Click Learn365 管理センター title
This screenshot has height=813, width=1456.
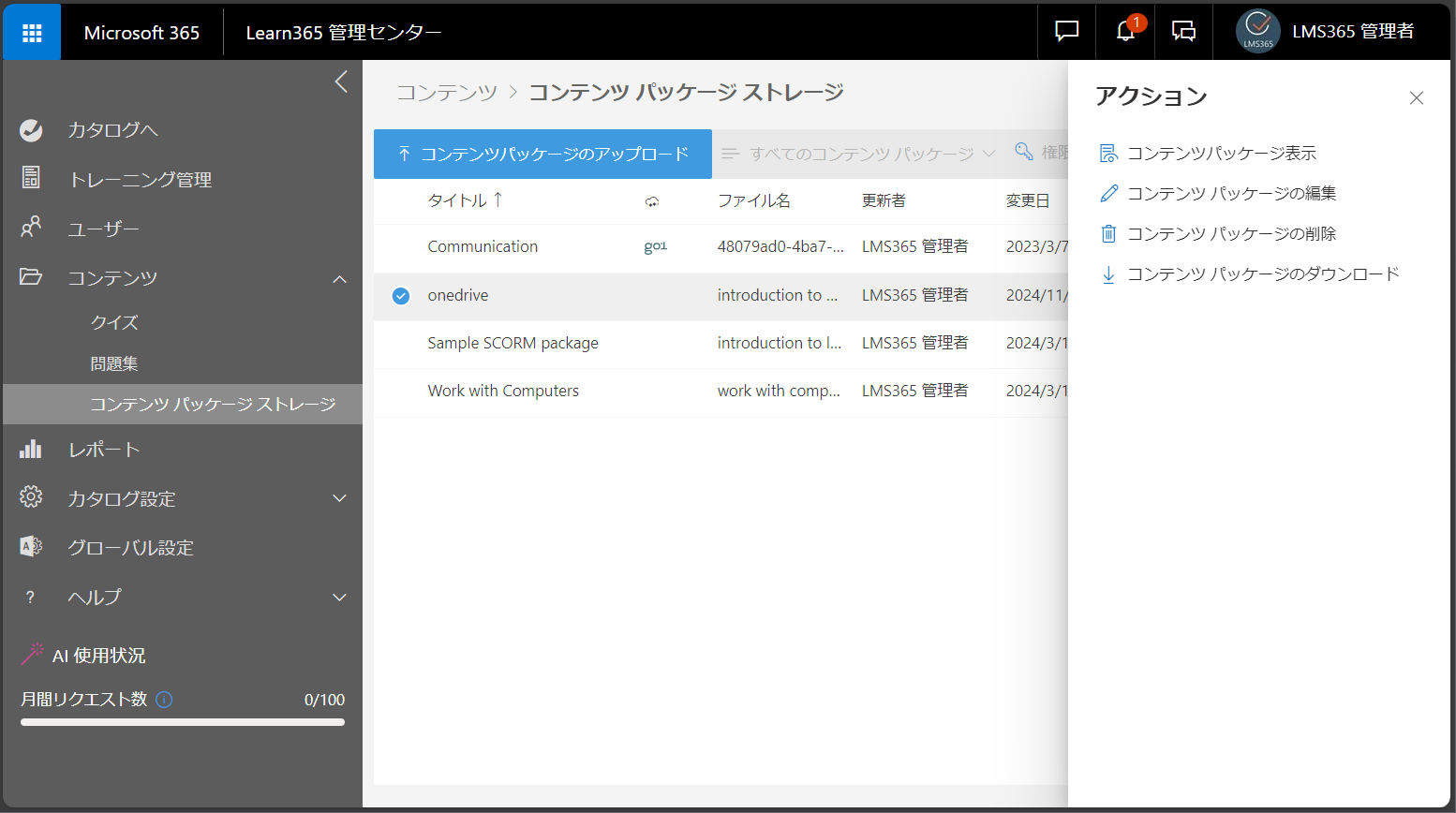pos(344,33)
